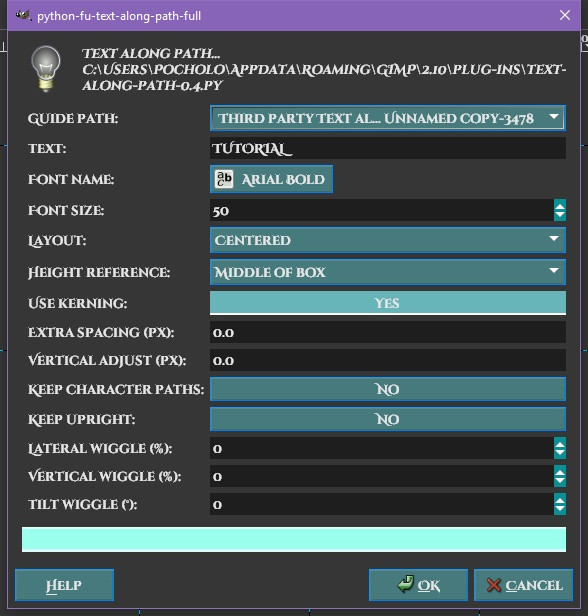Increase Lateral Wiggle value with up arrow
This screenshot has width=588, height=616.
click(560, 443)
